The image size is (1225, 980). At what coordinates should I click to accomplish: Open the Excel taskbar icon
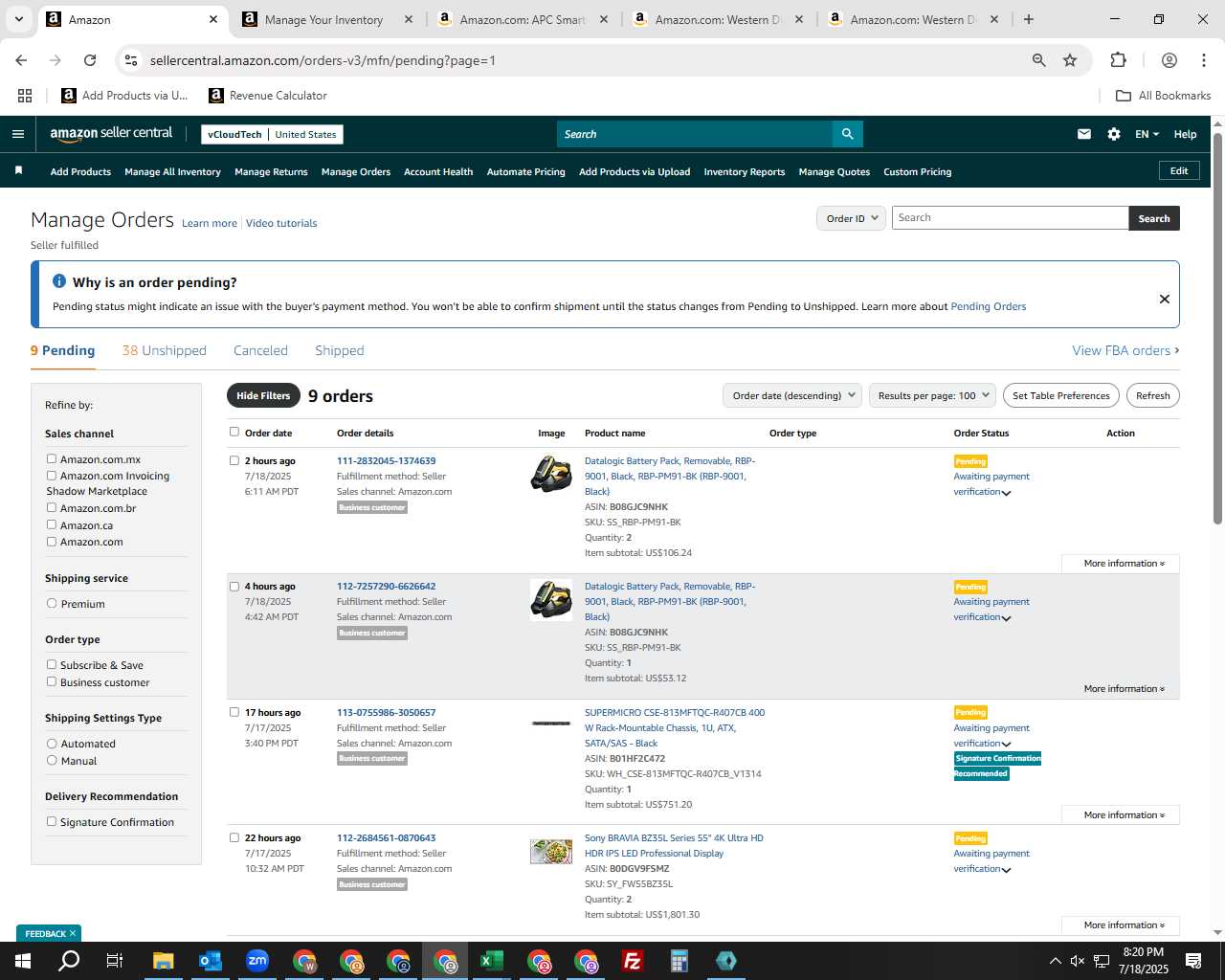click(492, 961)
